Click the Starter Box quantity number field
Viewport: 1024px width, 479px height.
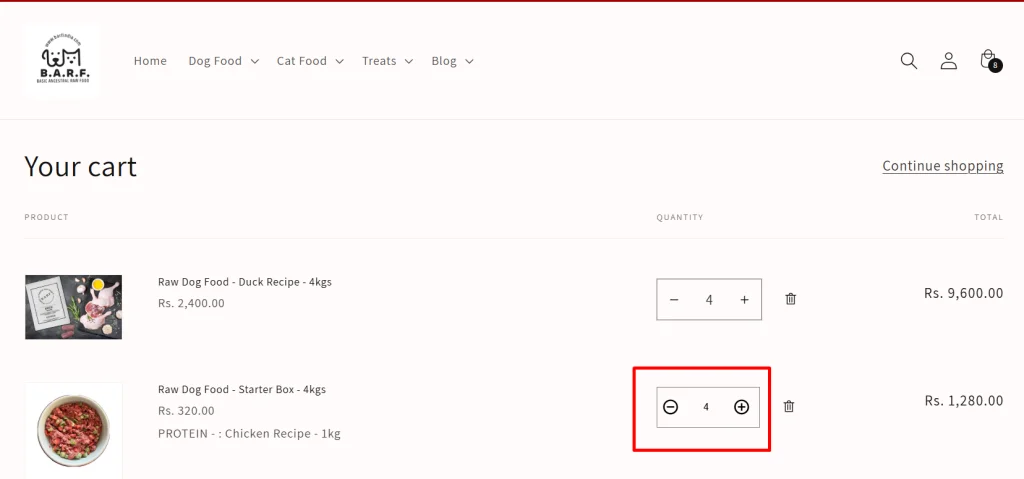pos(706,406)
